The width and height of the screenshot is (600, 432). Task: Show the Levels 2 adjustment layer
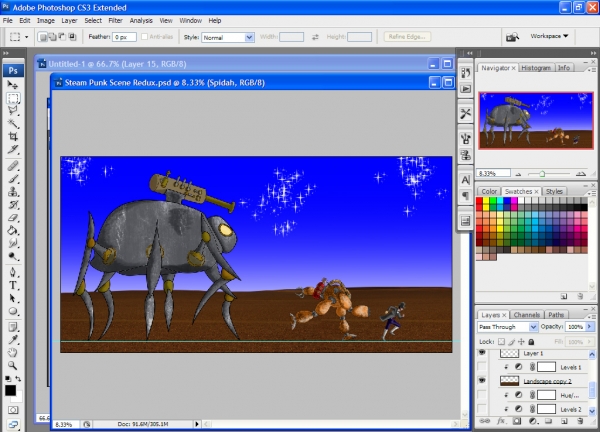pyautogui.click(x=482, y=409)
